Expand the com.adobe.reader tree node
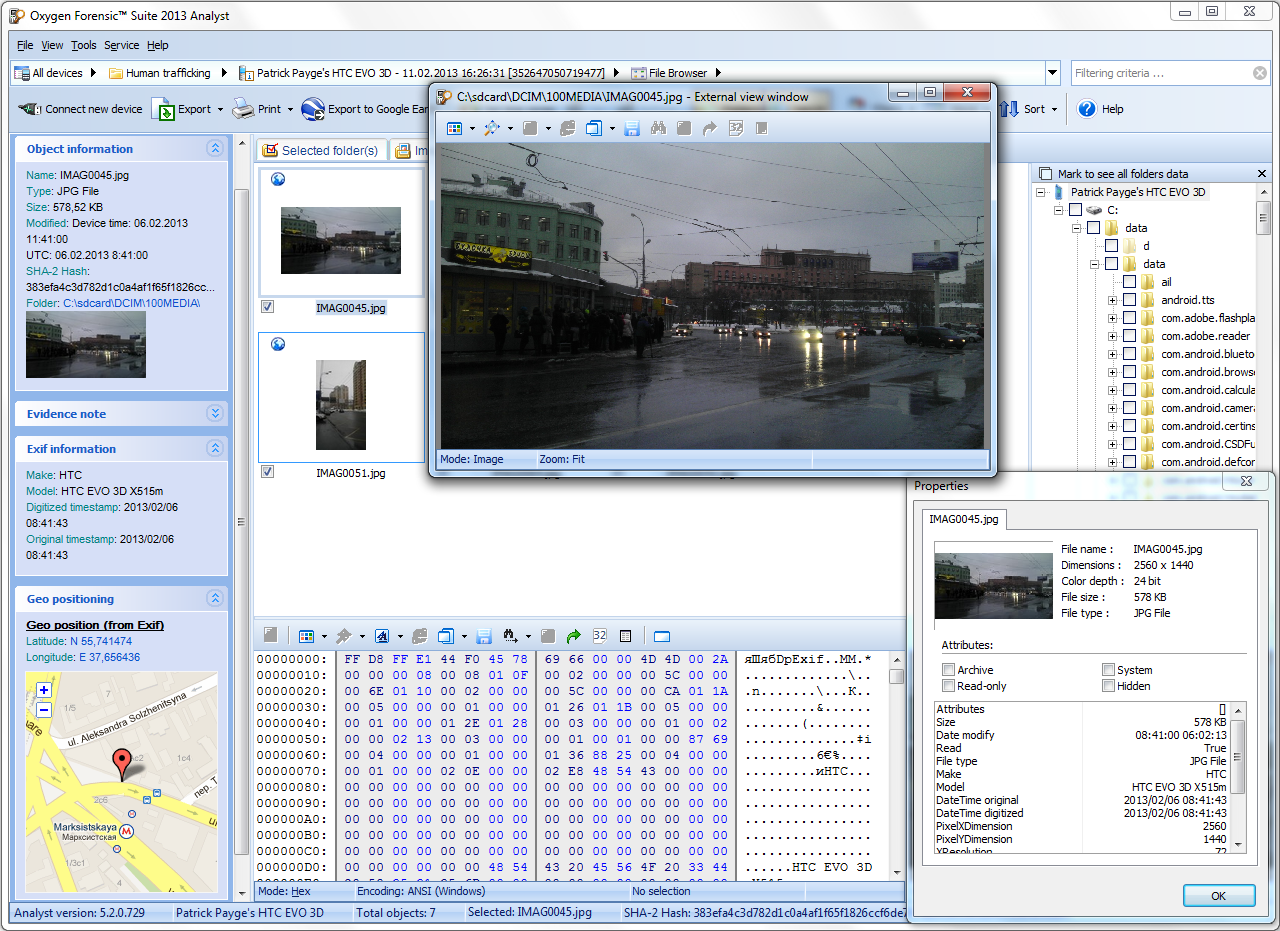The height and width of the screenshot is (931, 1280). click(x=1112, y=336)
